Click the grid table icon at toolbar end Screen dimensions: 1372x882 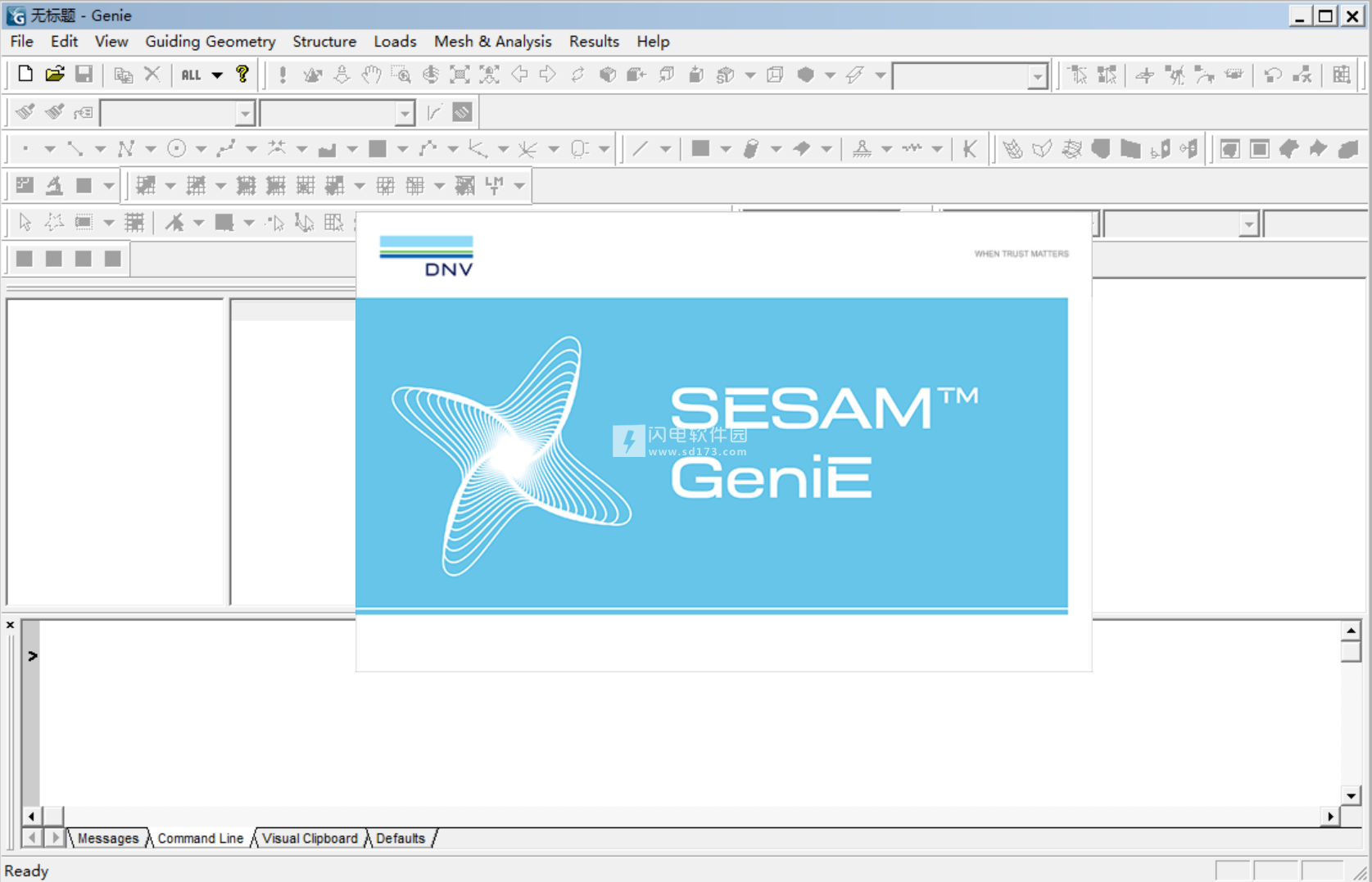(x=1341, y=75)
